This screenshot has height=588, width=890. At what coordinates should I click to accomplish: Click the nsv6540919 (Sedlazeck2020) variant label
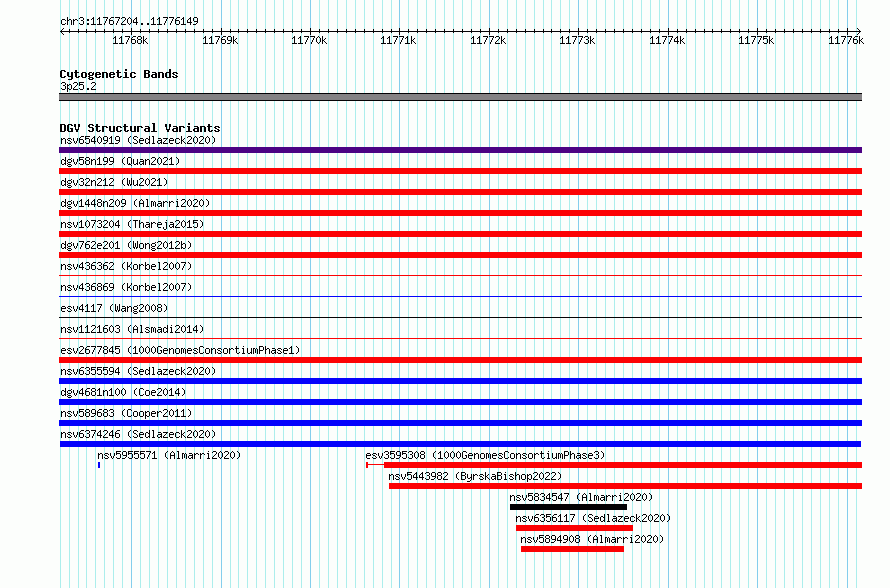(x=138, y=140)
